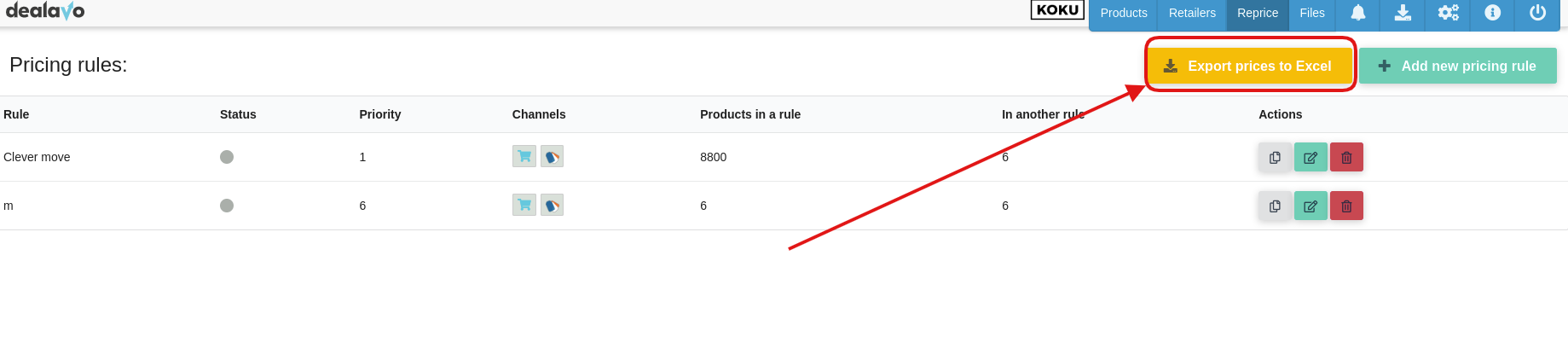Open the Retailers tab
Screen dimensions: 1568x354
tap(1192, 13)
